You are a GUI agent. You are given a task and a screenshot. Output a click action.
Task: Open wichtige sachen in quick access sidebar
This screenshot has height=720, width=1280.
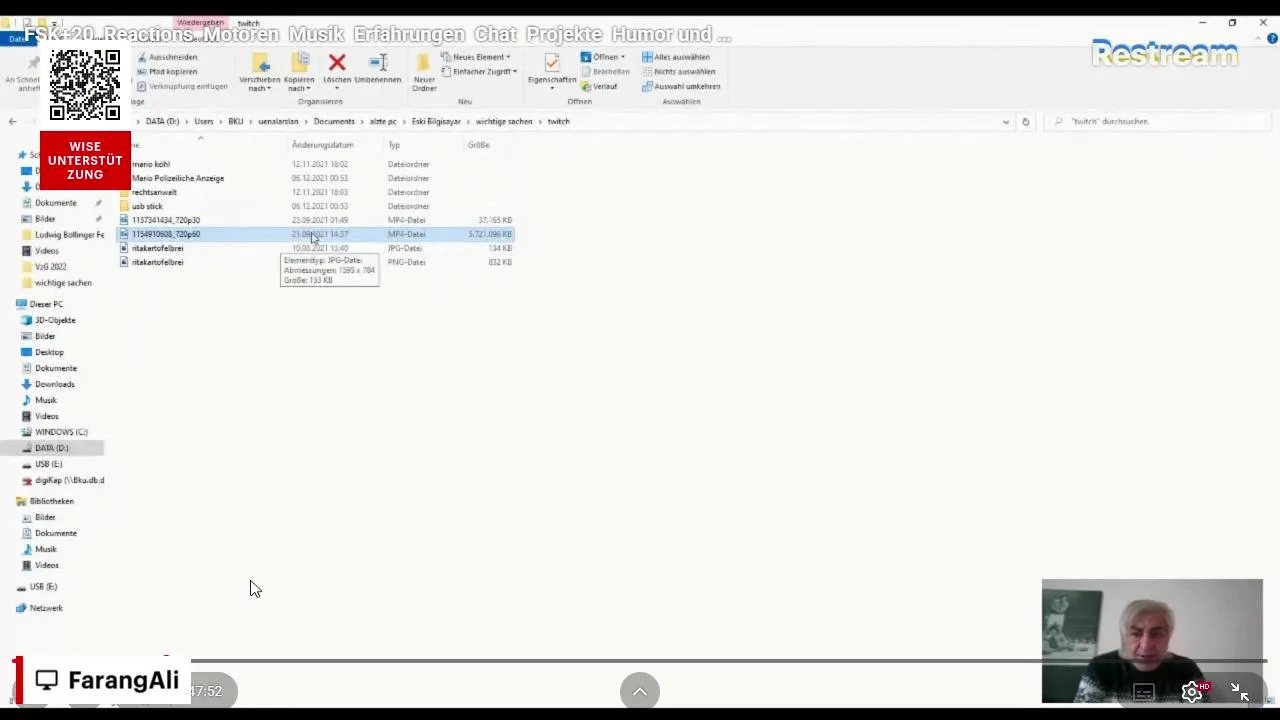point(56,283)
